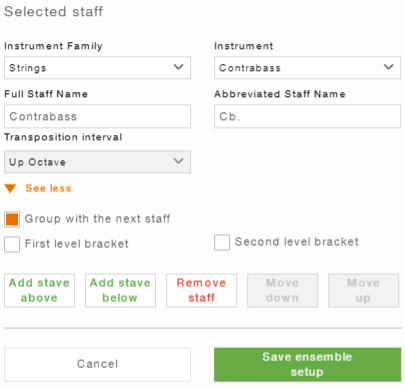Click the Full Staff Name field
Screen dimensions: 405x387
pyautogui.click(x=97, y=116)
